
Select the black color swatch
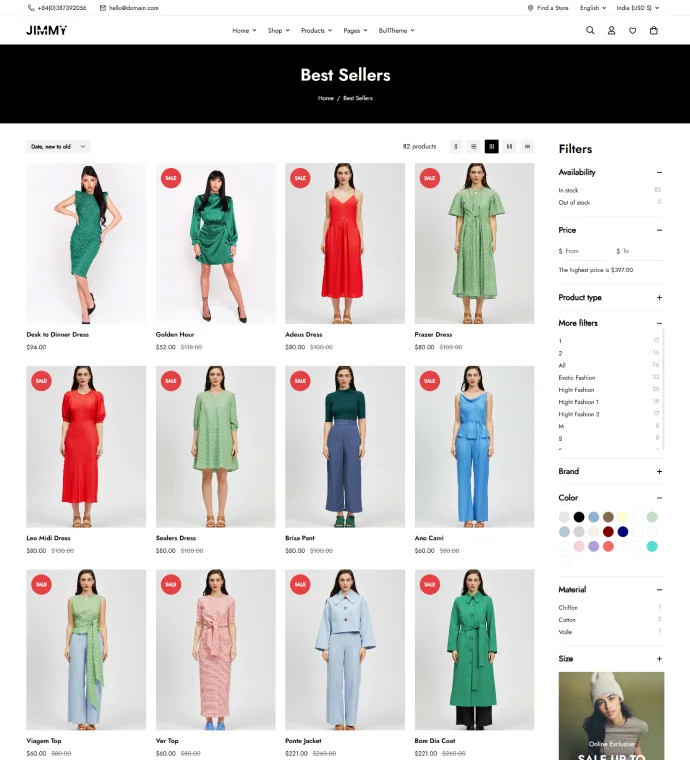[579, 517]
